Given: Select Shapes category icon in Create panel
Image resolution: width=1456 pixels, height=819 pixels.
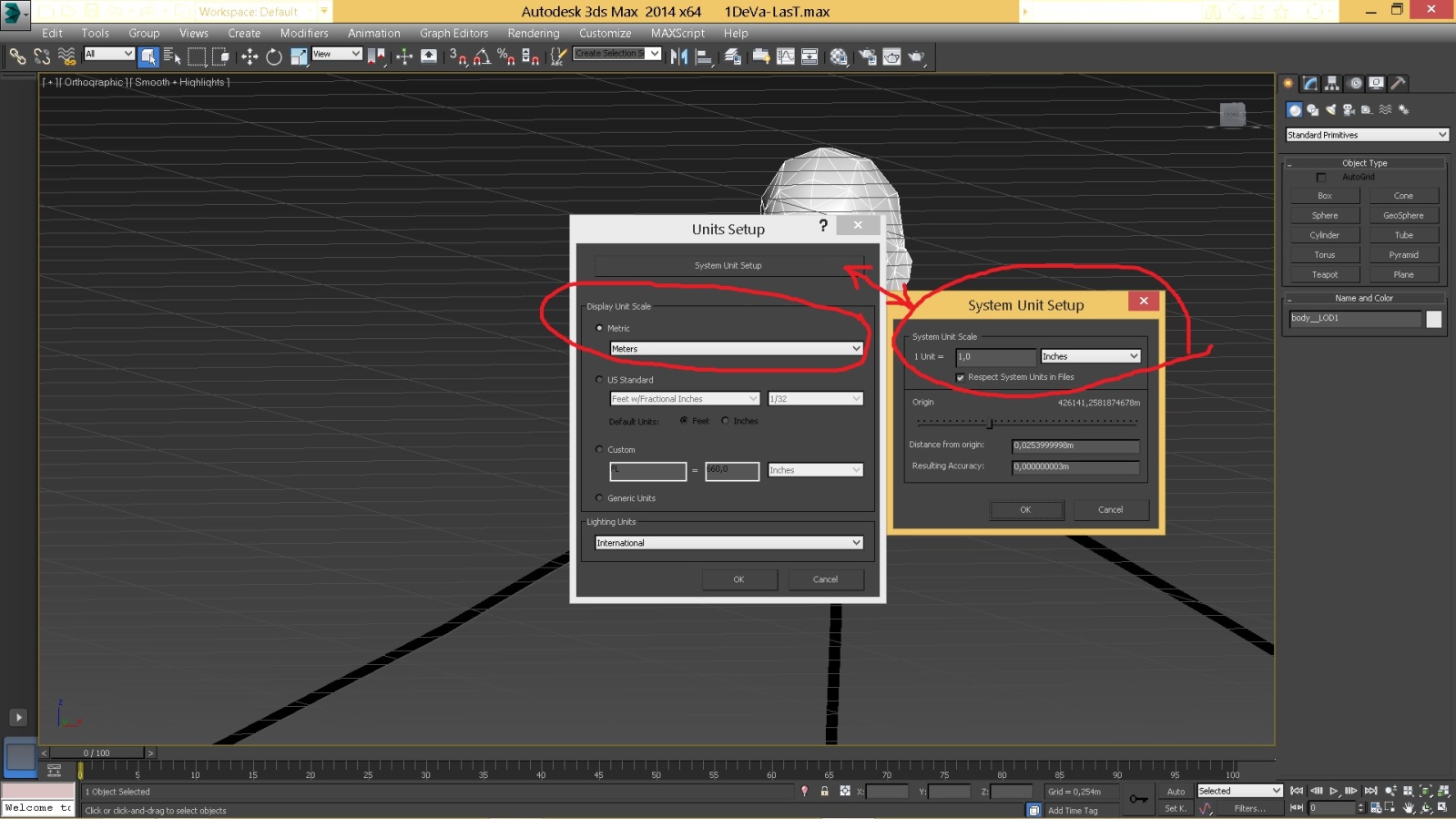Looking at the screenshot, I should click(x=1312, y=109).
